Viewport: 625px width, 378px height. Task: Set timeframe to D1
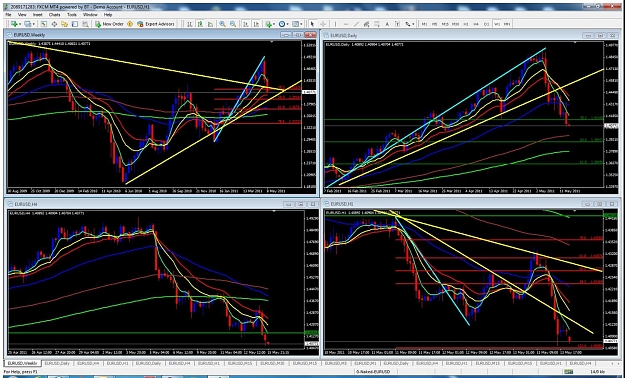click(x=486, y=24)
